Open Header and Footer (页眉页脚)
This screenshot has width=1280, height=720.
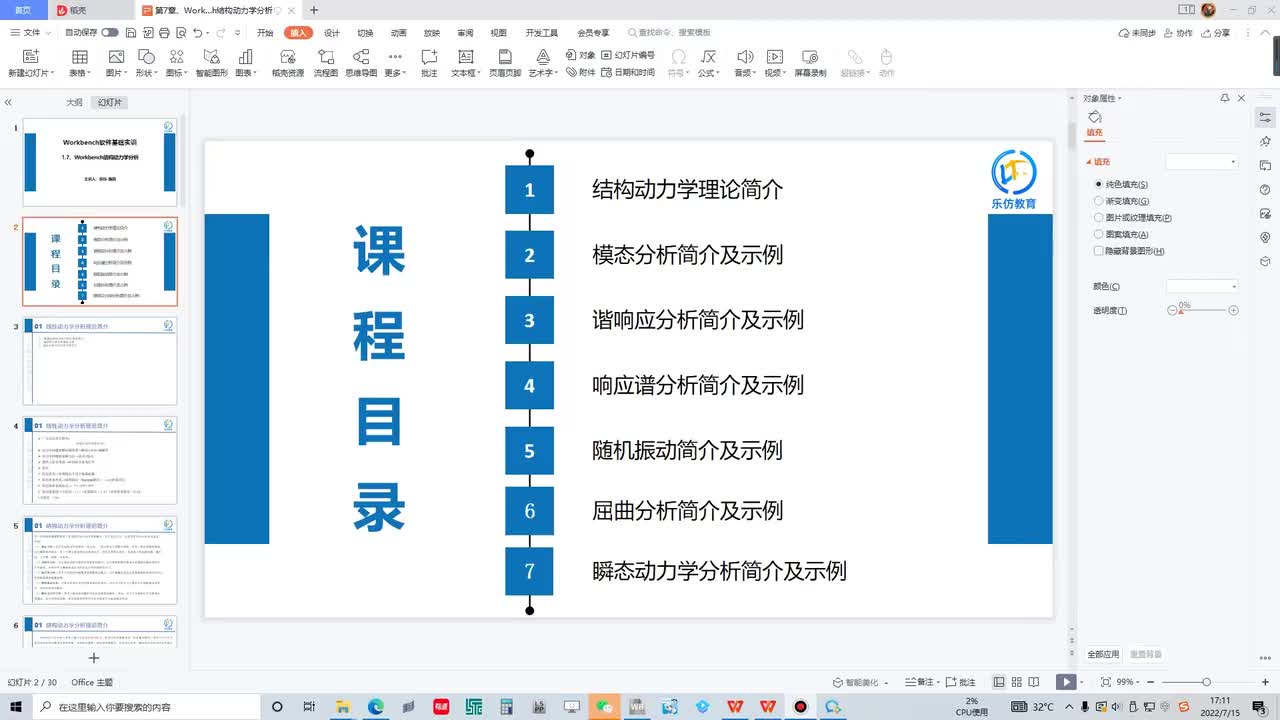(505, 57)
